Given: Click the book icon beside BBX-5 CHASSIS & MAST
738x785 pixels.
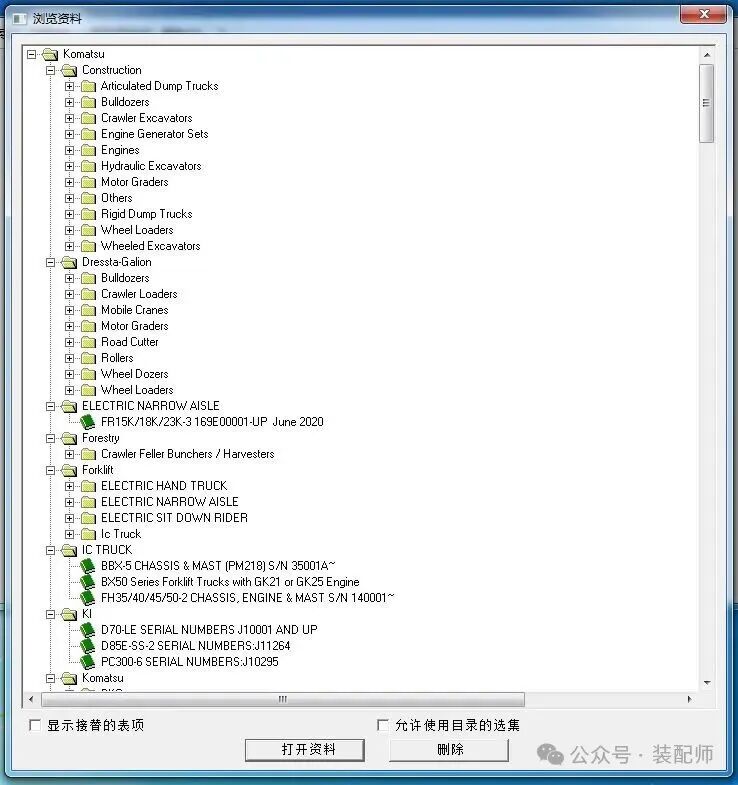Looking at the screenshot, I should click(x=88, y=566).
